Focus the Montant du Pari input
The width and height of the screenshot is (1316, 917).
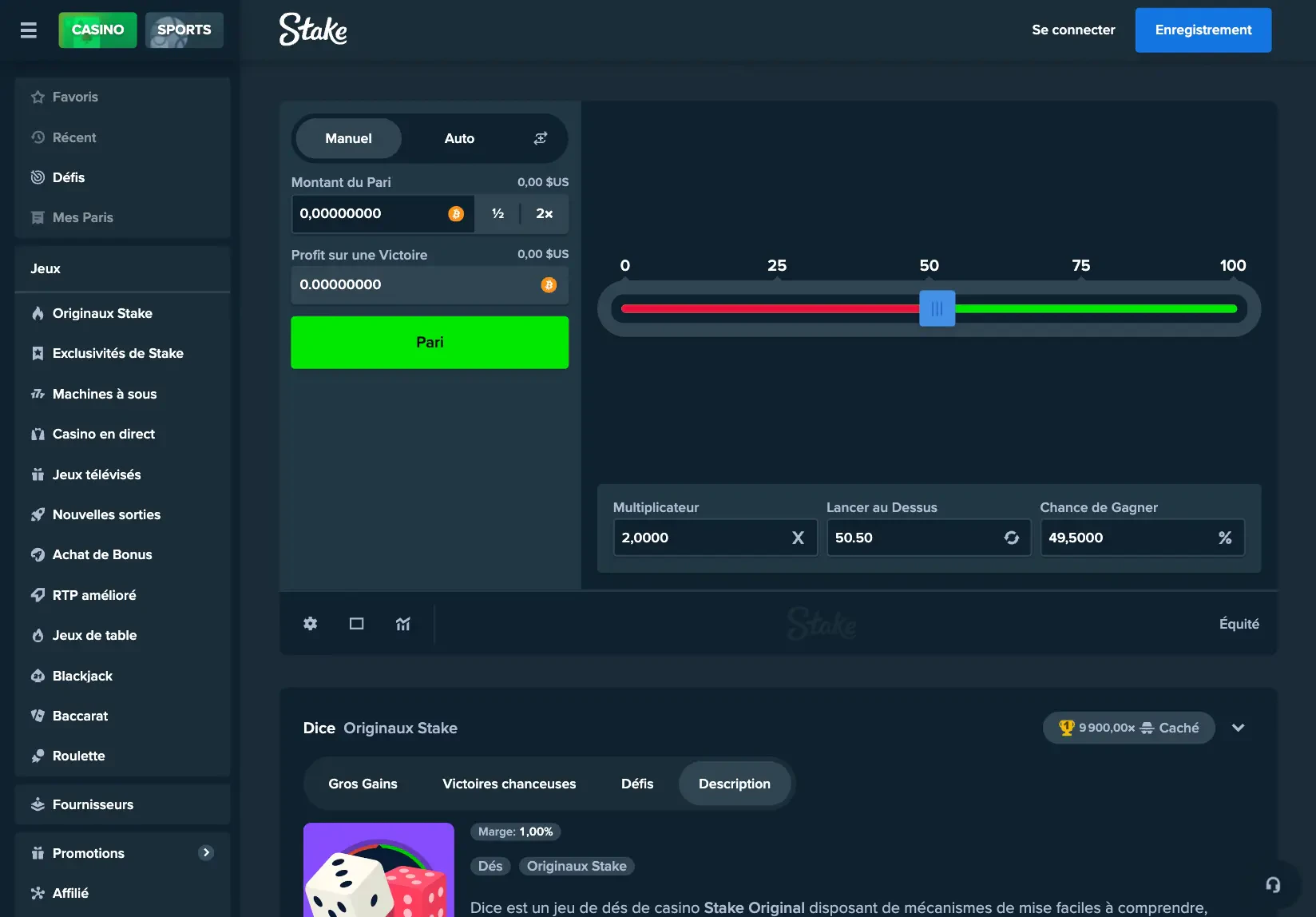(x=383, y=213)
